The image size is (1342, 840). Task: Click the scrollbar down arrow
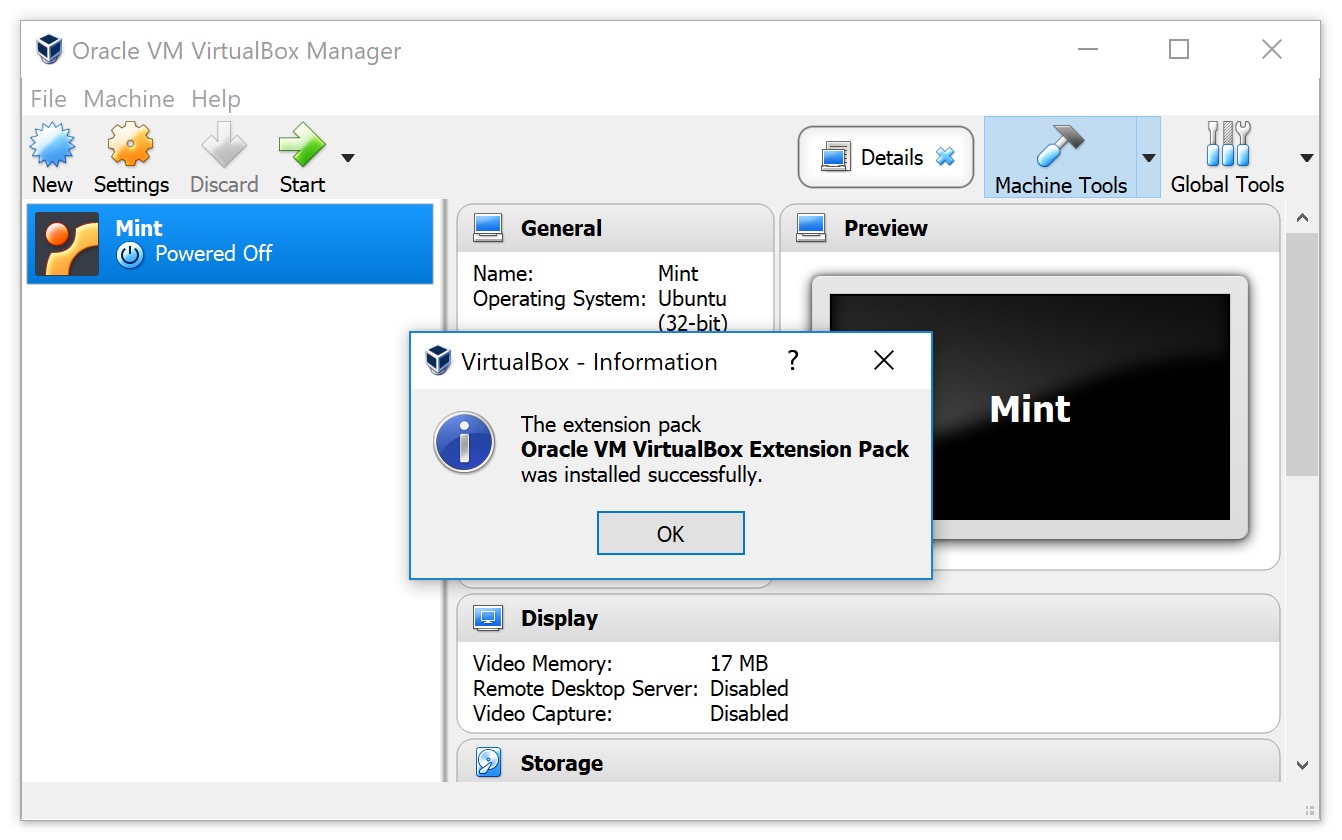click(x=1302, y=765)
